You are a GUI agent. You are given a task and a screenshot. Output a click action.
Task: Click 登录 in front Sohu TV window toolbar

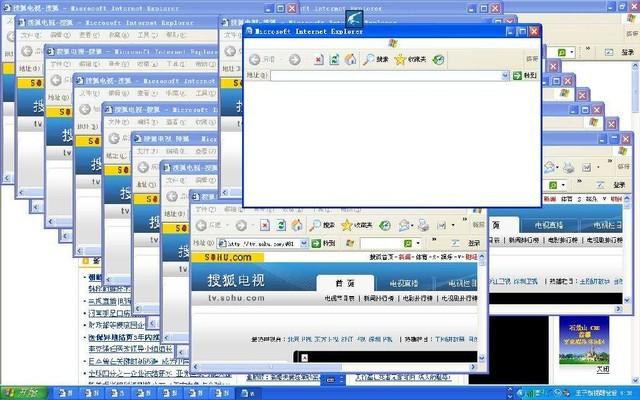(x=474, y=243)
